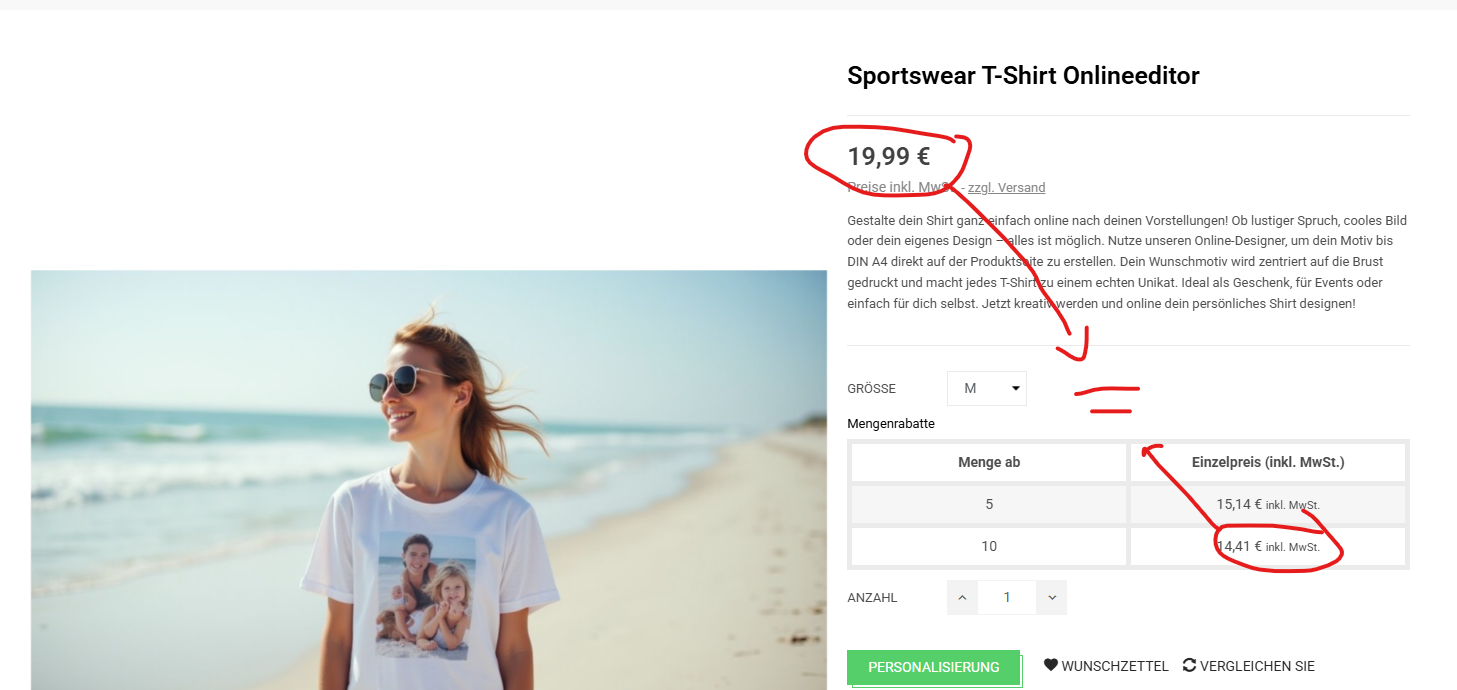
Task: Open the Größe dropdown showing M
Action: click(987, 388)
